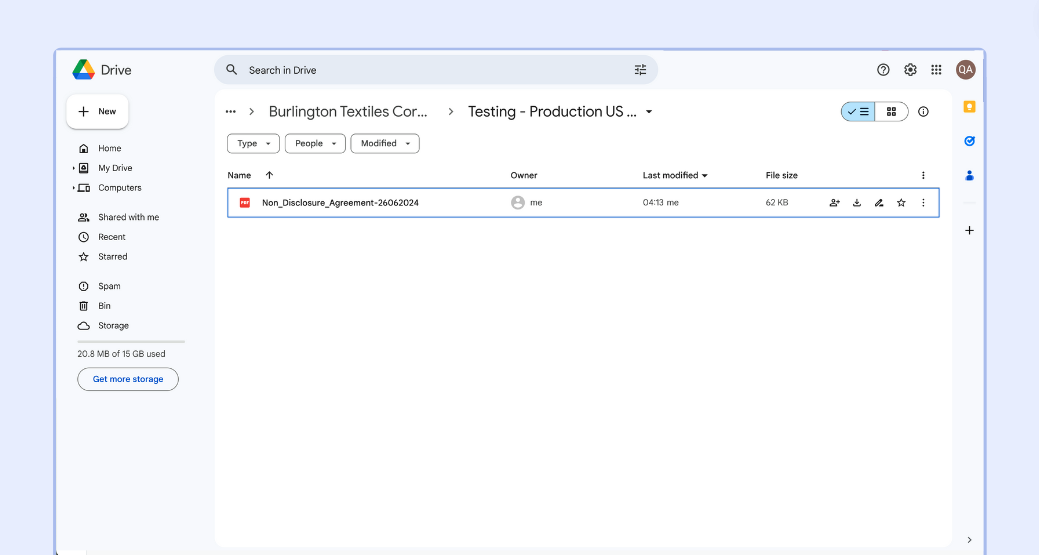Open the Recent section
This screenshot has width=1039, height=555.
pos(111,237)
